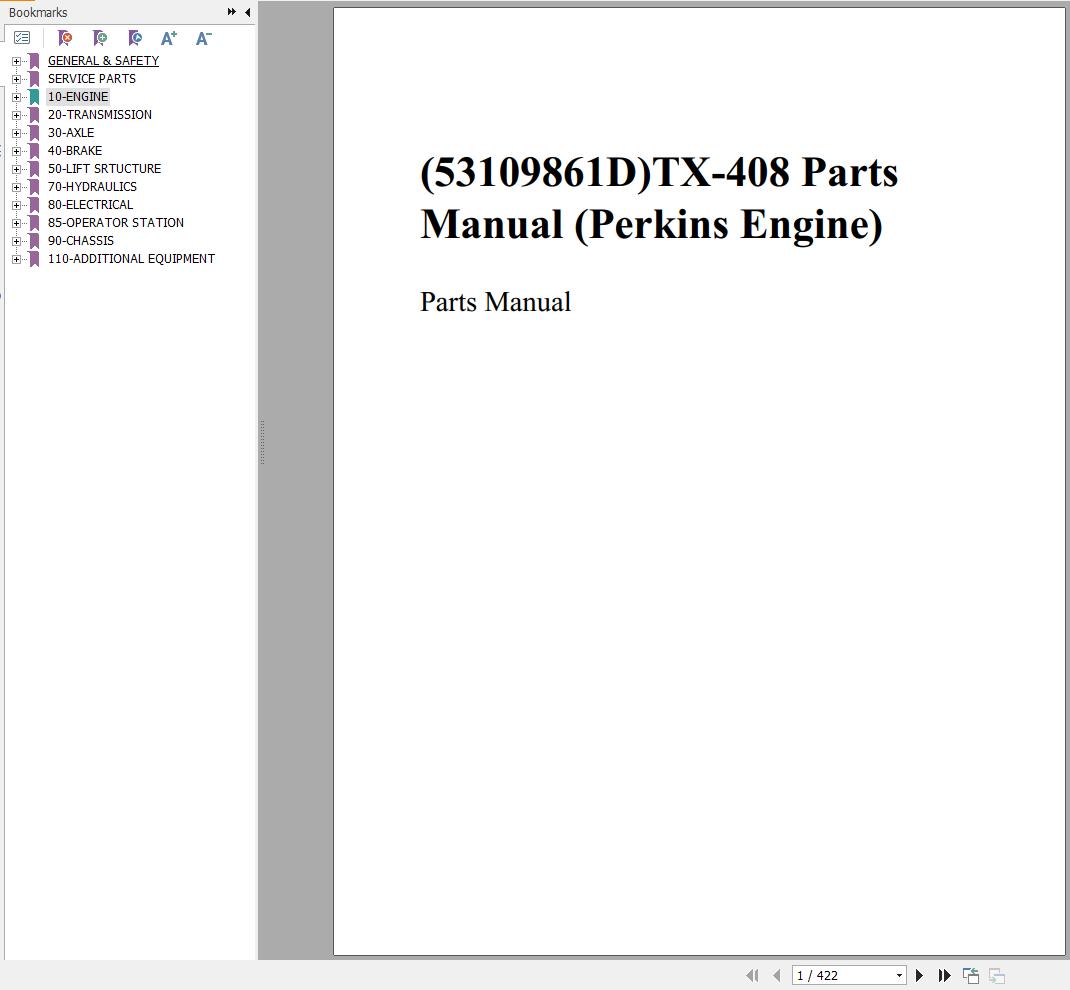This screenshot has height=990, width=1070.
Task: Click the bookmark icon beside 40-BRAKE
Action: coord(34,151)
